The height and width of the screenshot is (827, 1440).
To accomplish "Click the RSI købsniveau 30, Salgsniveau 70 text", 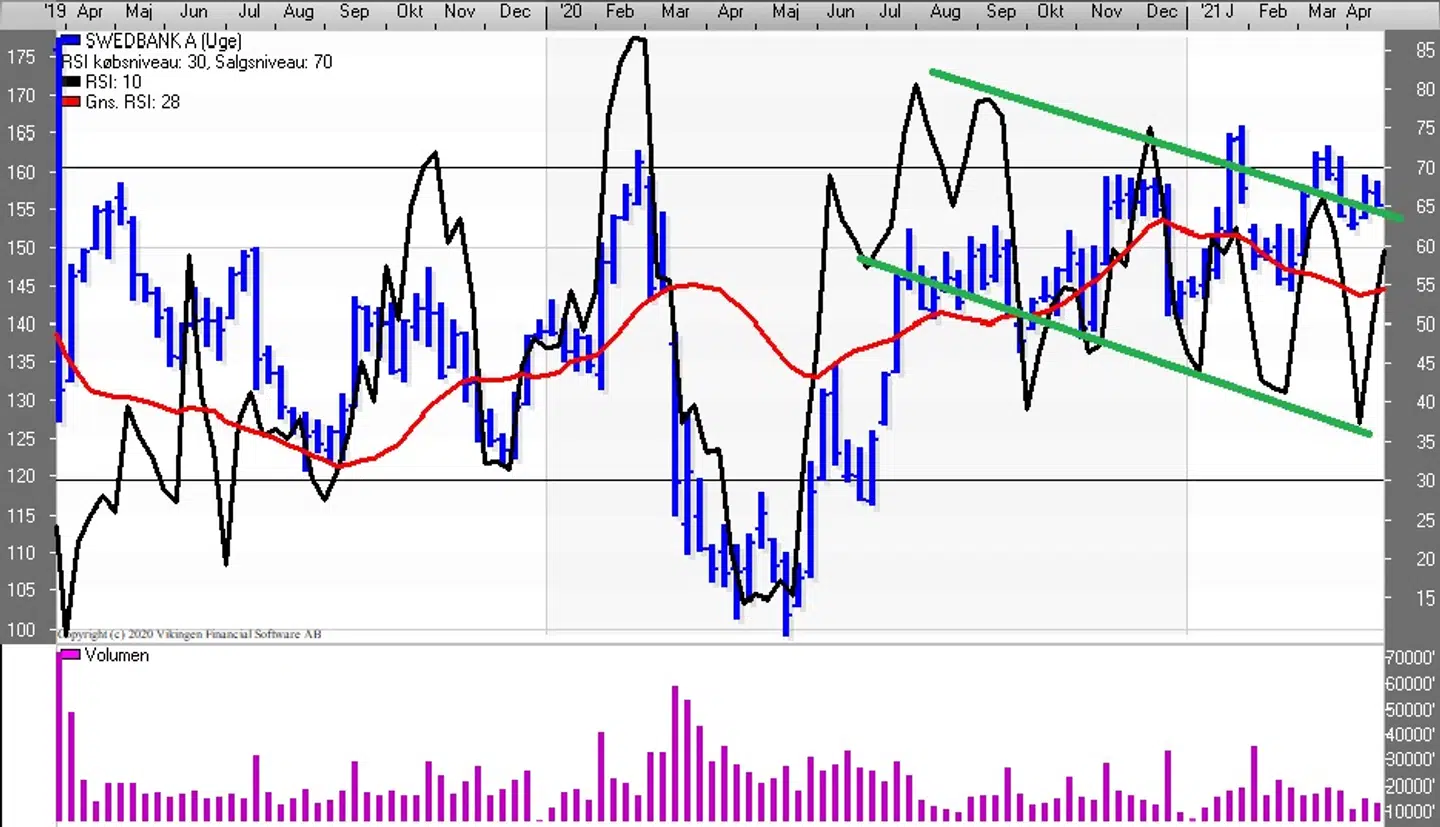I will (197, 62).
